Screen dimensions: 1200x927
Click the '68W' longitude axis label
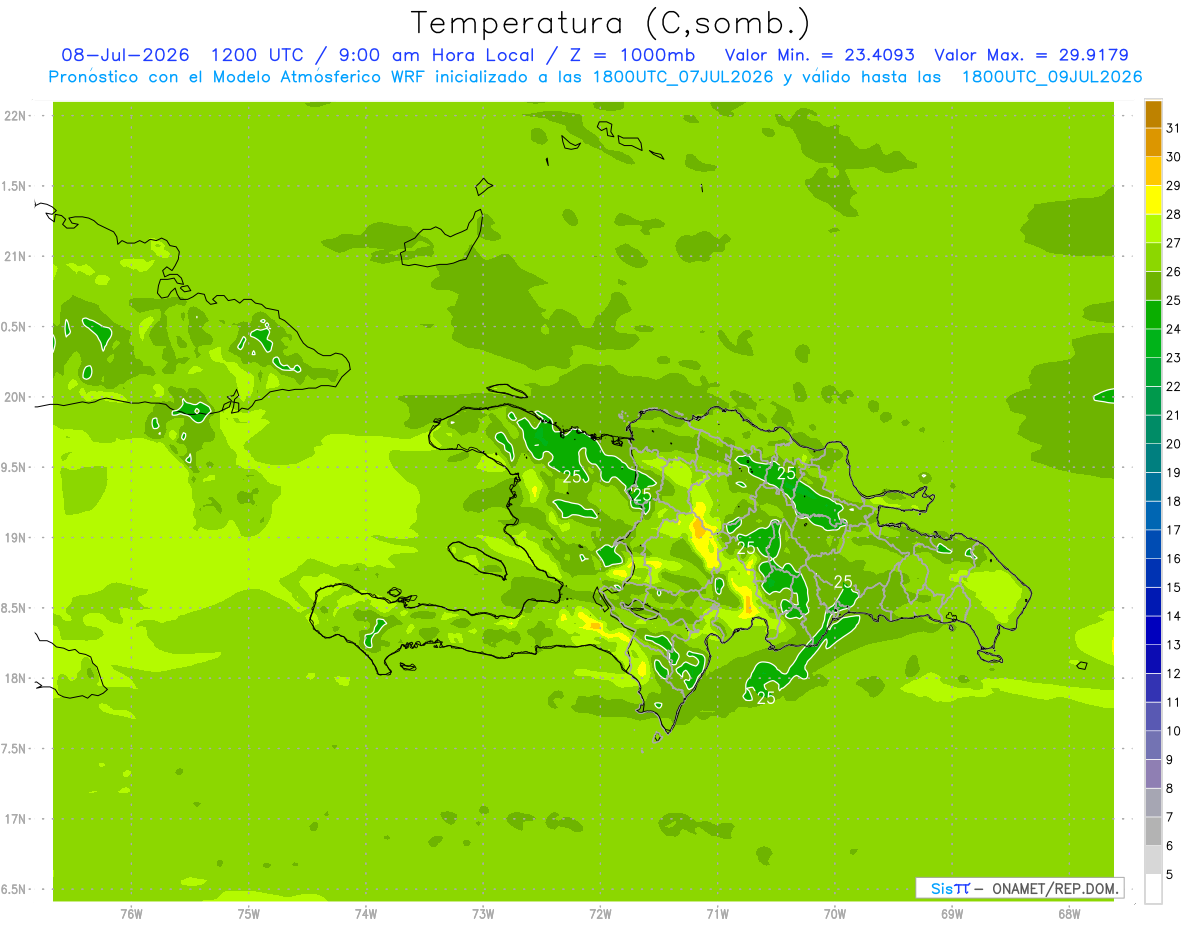coord(1069,913)
